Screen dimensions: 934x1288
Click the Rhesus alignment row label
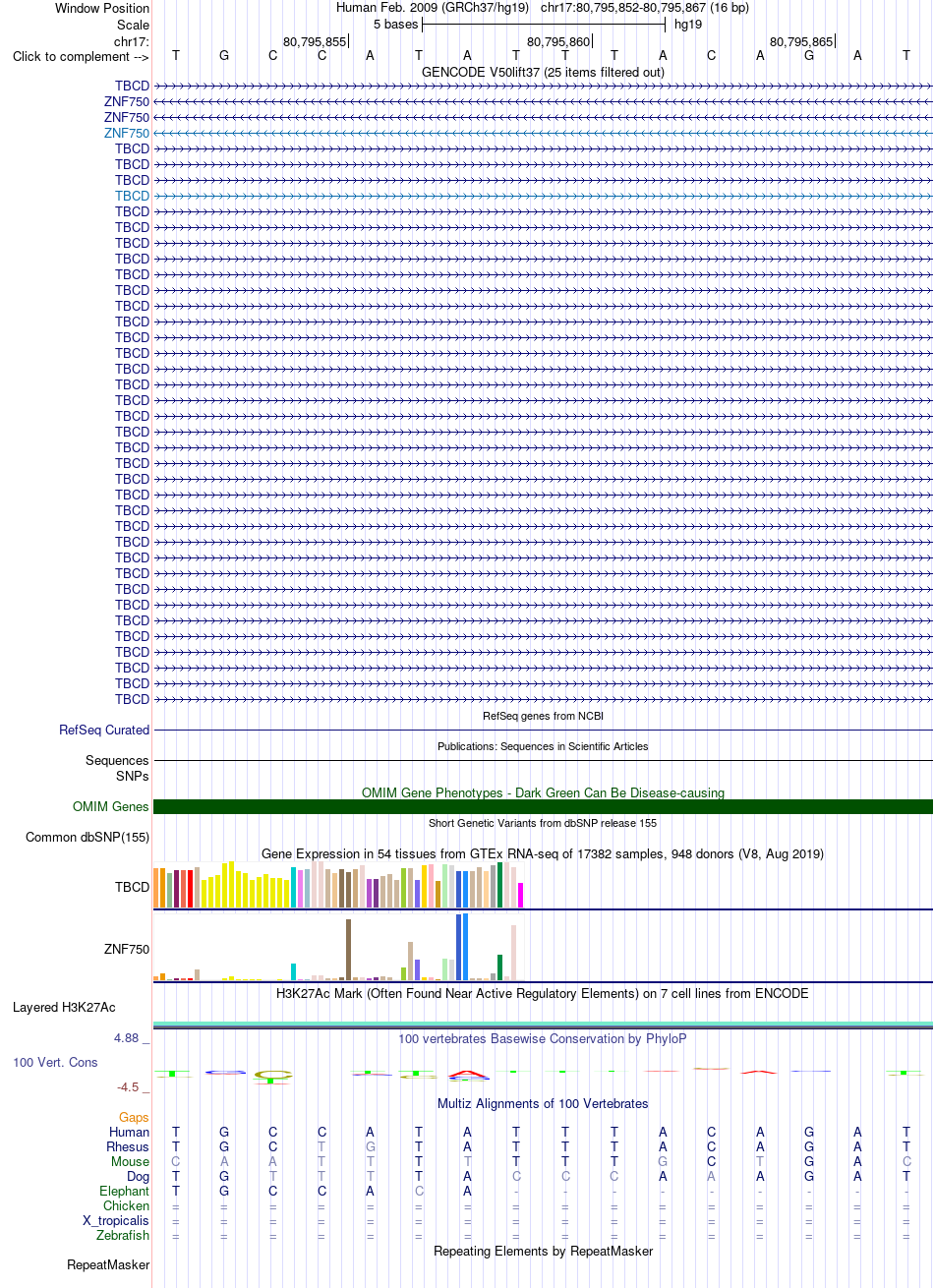(129, 1146)
